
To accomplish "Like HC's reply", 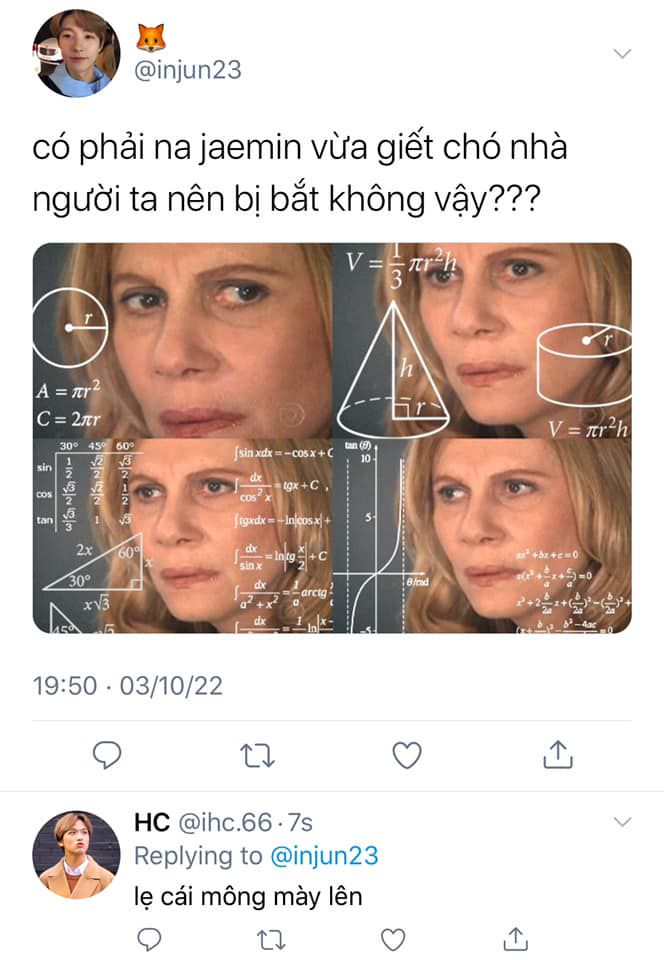I will (393, 940).
